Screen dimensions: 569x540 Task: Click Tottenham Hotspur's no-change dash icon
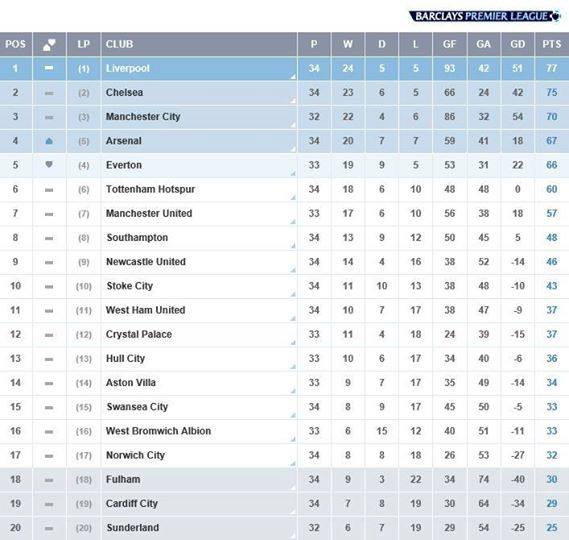pos(49,190)
